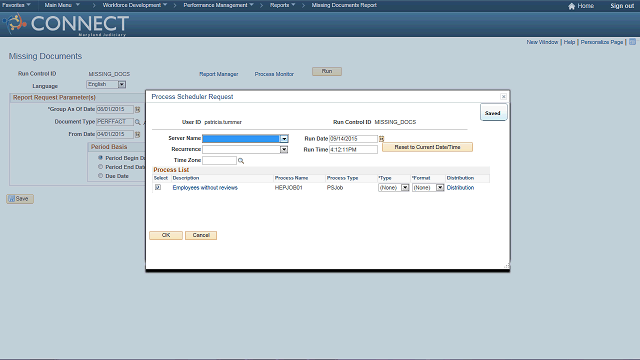The width and height of the screenshot is (640, 360).
Task: Select Due Date radio button
Action: [x=100, y=176]
